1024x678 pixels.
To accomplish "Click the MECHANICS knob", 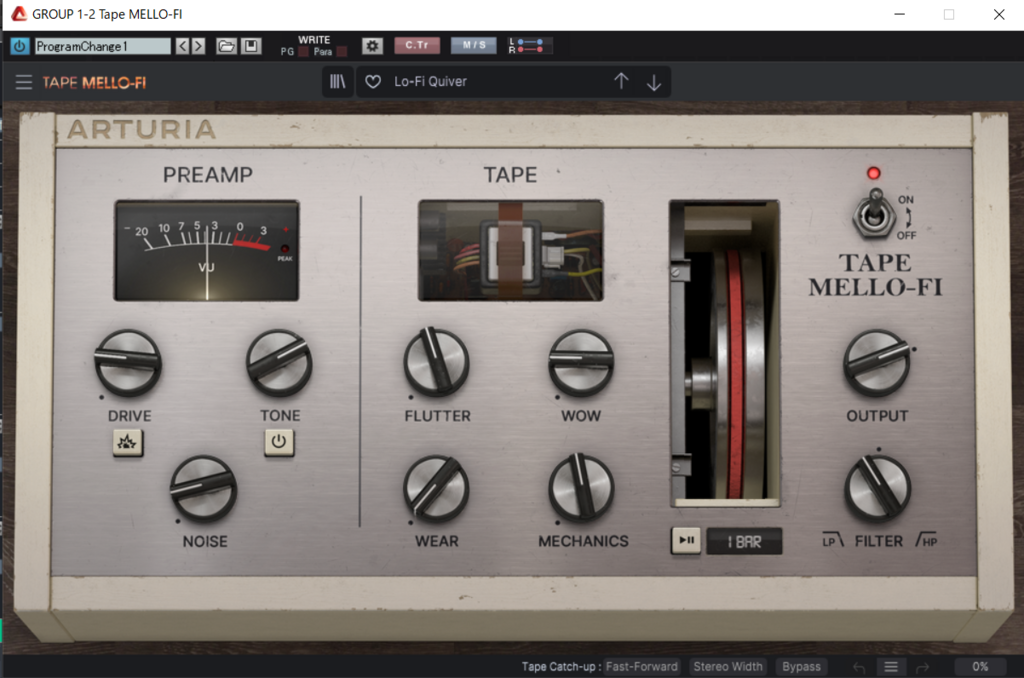I will [581, 488].
